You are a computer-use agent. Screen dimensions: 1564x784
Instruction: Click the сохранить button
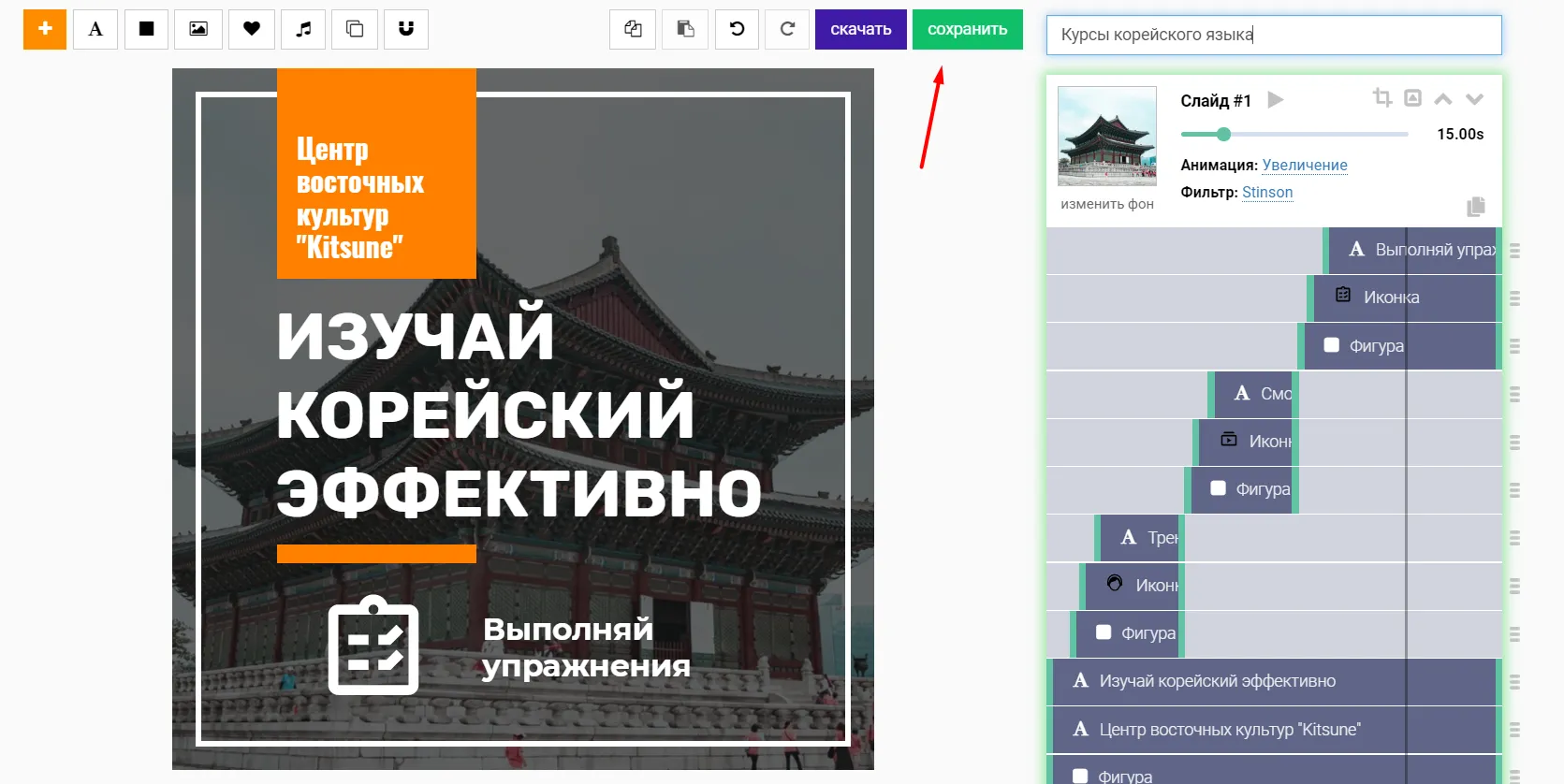[967, 29]
